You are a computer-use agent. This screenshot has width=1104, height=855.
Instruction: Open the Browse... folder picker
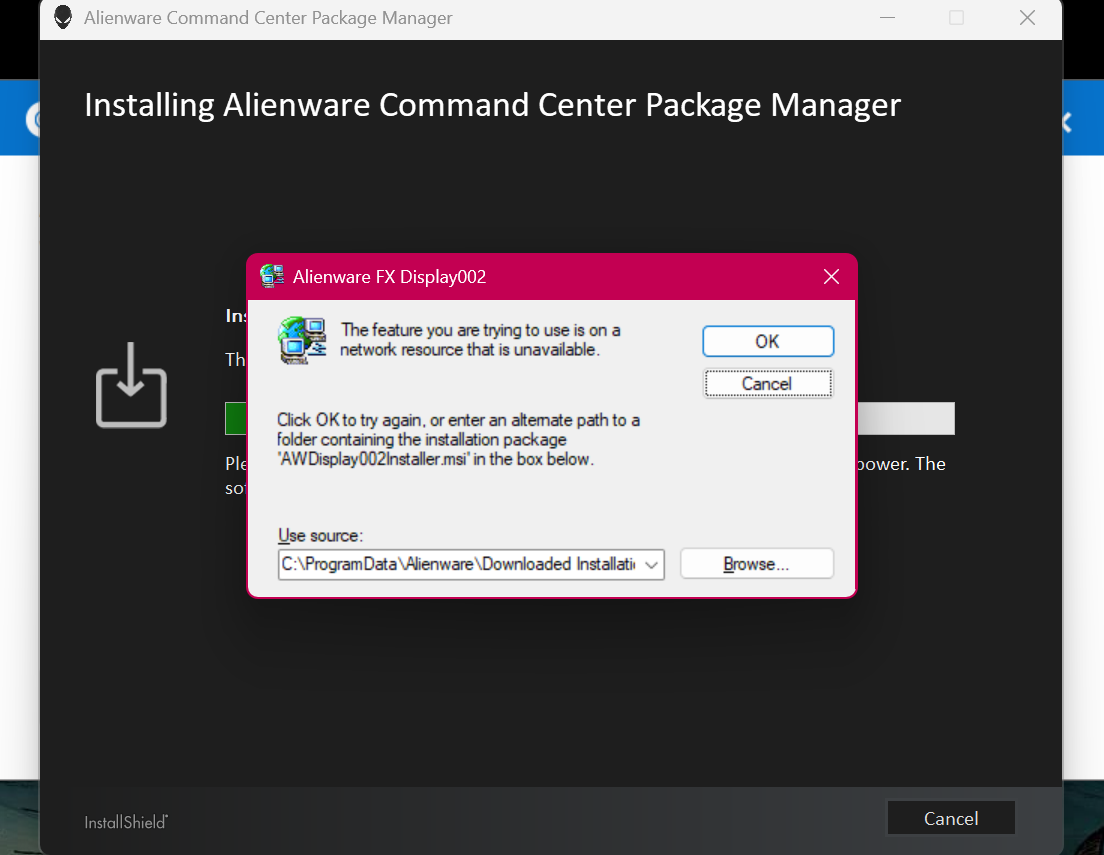tap(756, 564)
